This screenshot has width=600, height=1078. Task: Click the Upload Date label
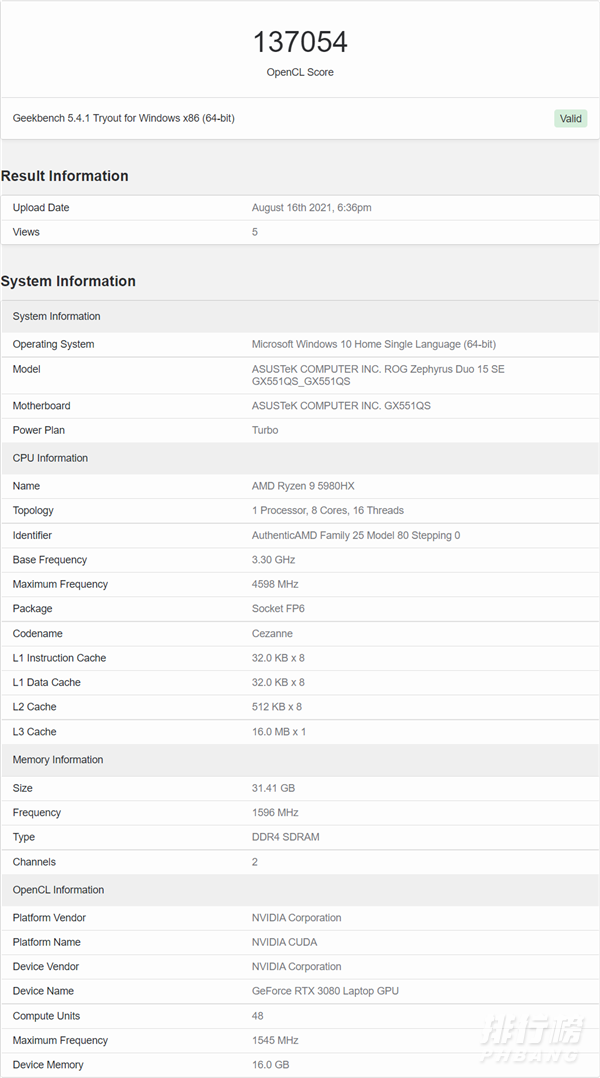(41, 208)
